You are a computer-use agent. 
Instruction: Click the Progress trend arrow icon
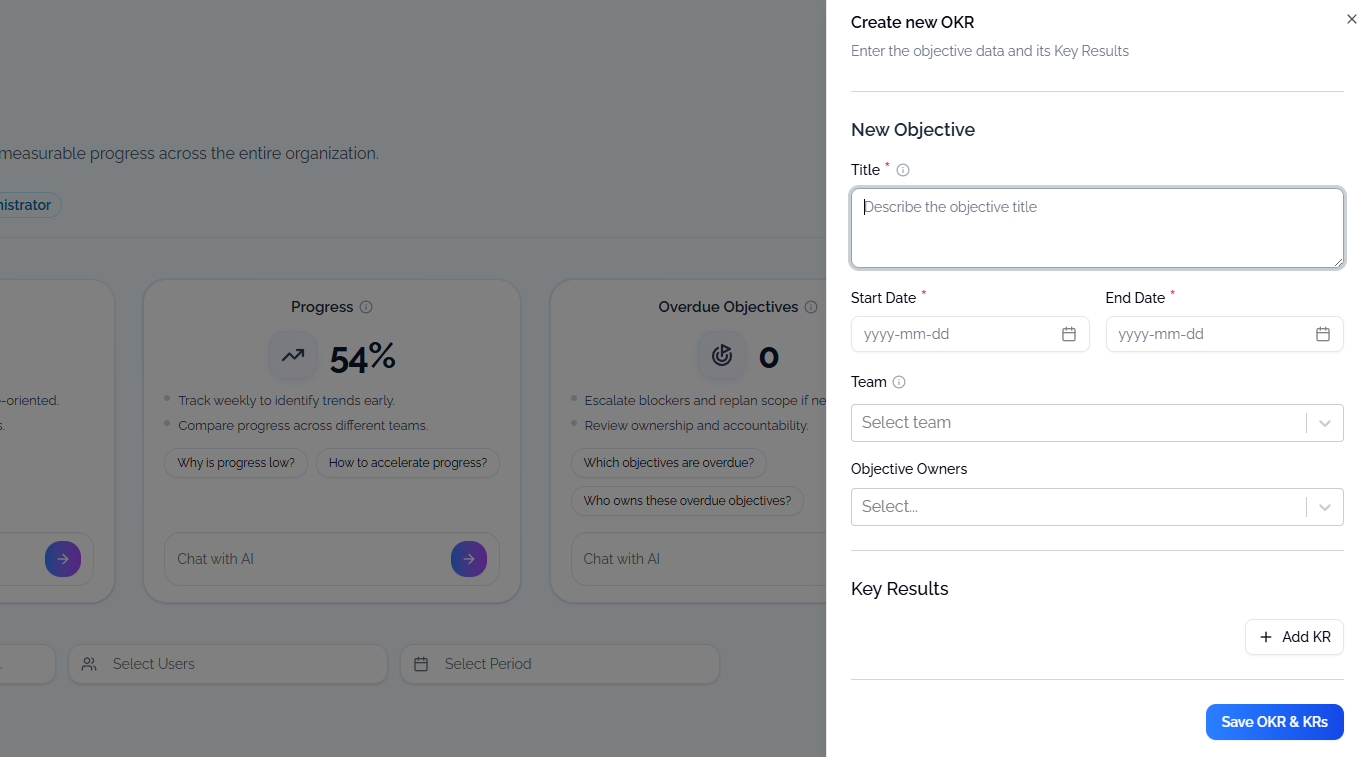click(293, 355)
